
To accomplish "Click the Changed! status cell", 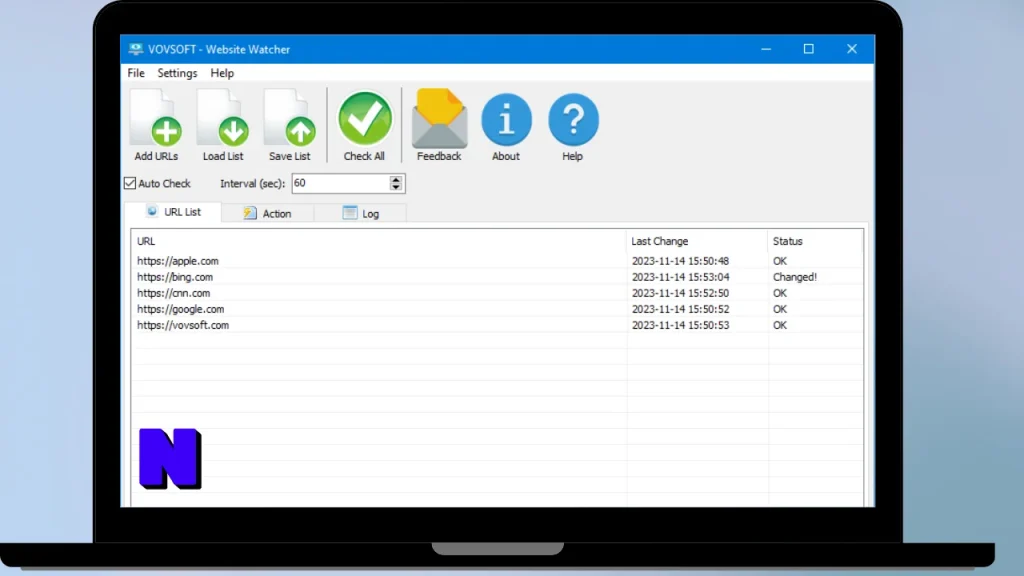I will 795,277.
